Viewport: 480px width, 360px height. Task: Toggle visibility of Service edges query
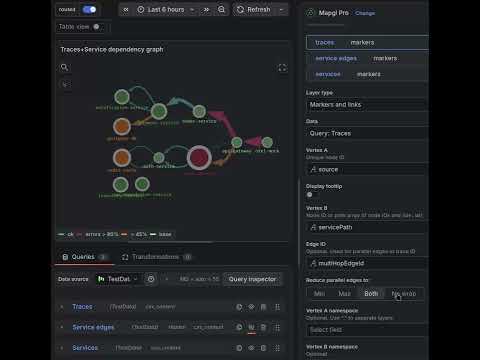click(x=251, y=327)
